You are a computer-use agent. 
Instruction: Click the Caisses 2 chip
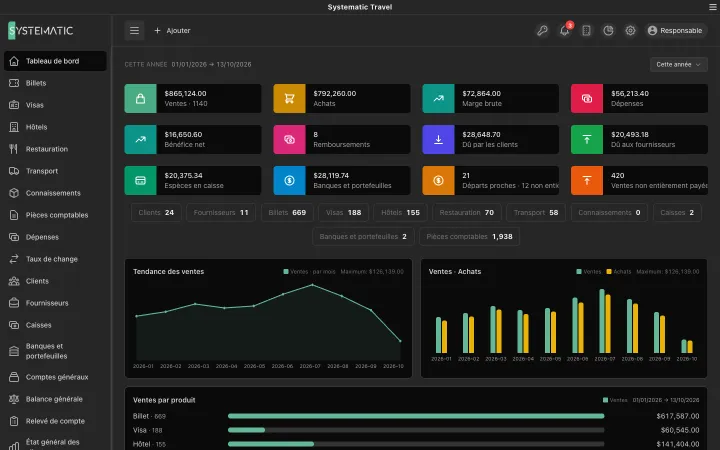pyautogui.click(x=677, y=213)
